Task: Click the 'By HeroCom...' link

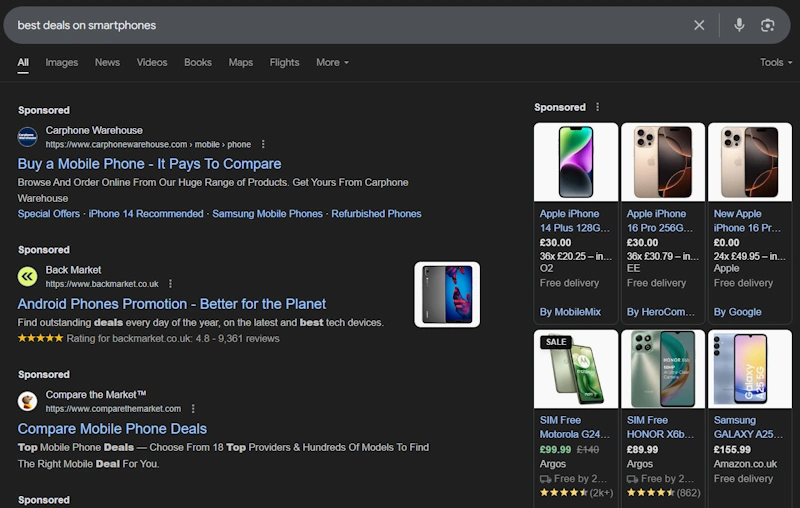Action: (661, 312)
